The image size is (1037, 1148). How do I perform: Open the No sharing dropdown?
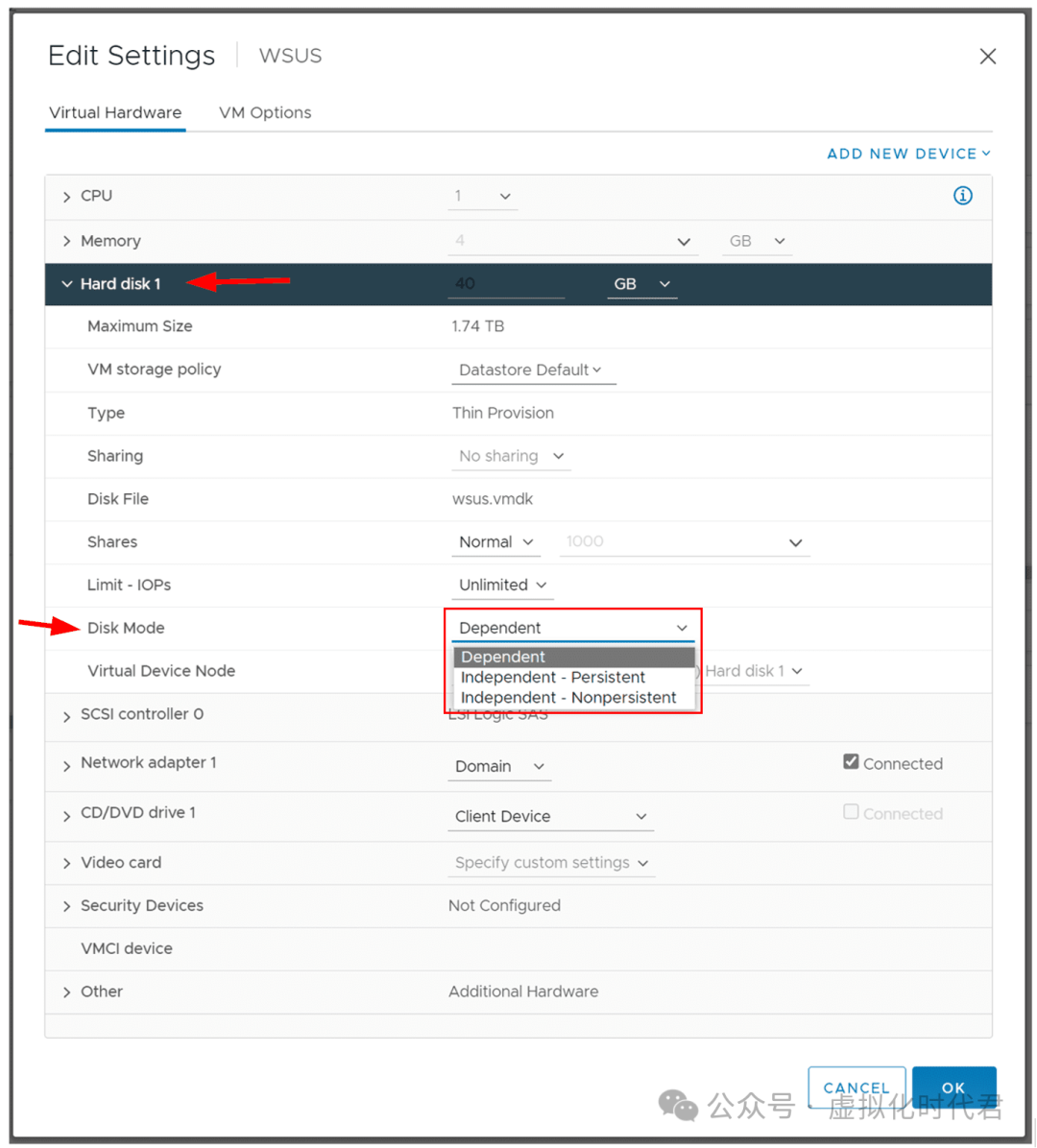pos(511,456)
